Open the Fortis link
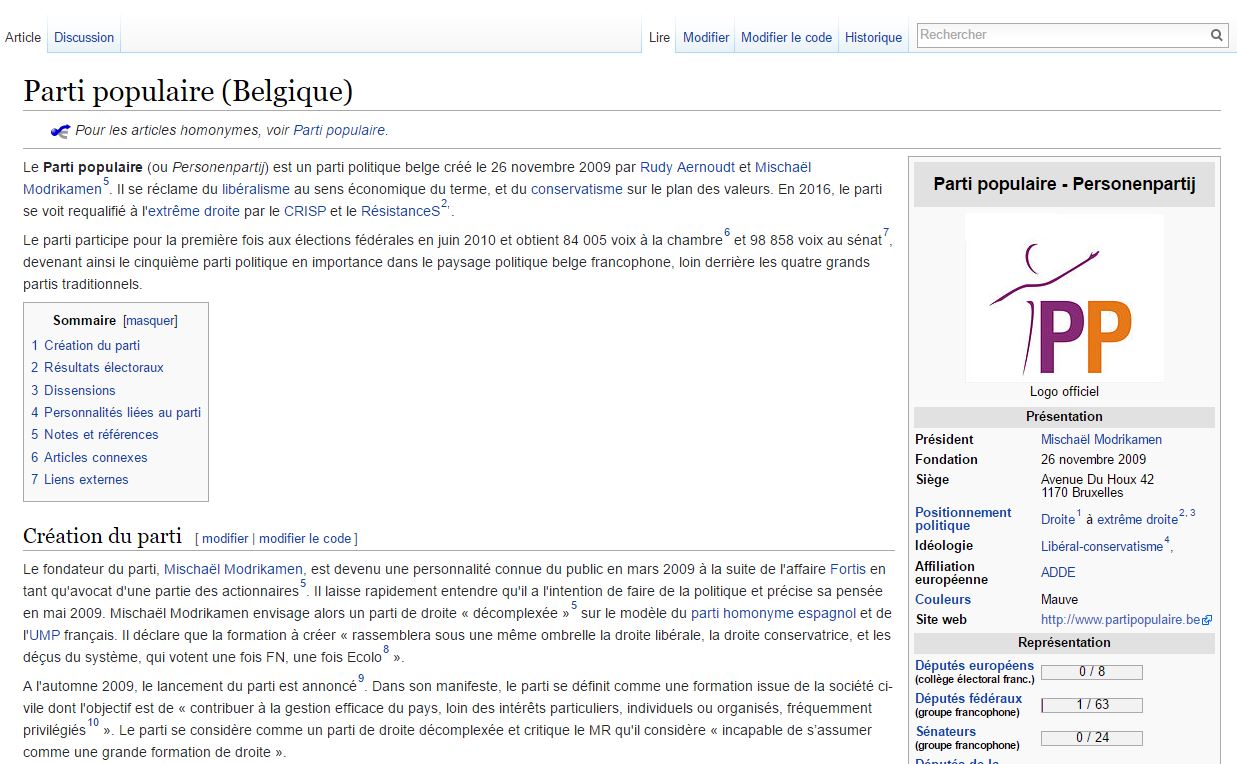 click(848, 569)
